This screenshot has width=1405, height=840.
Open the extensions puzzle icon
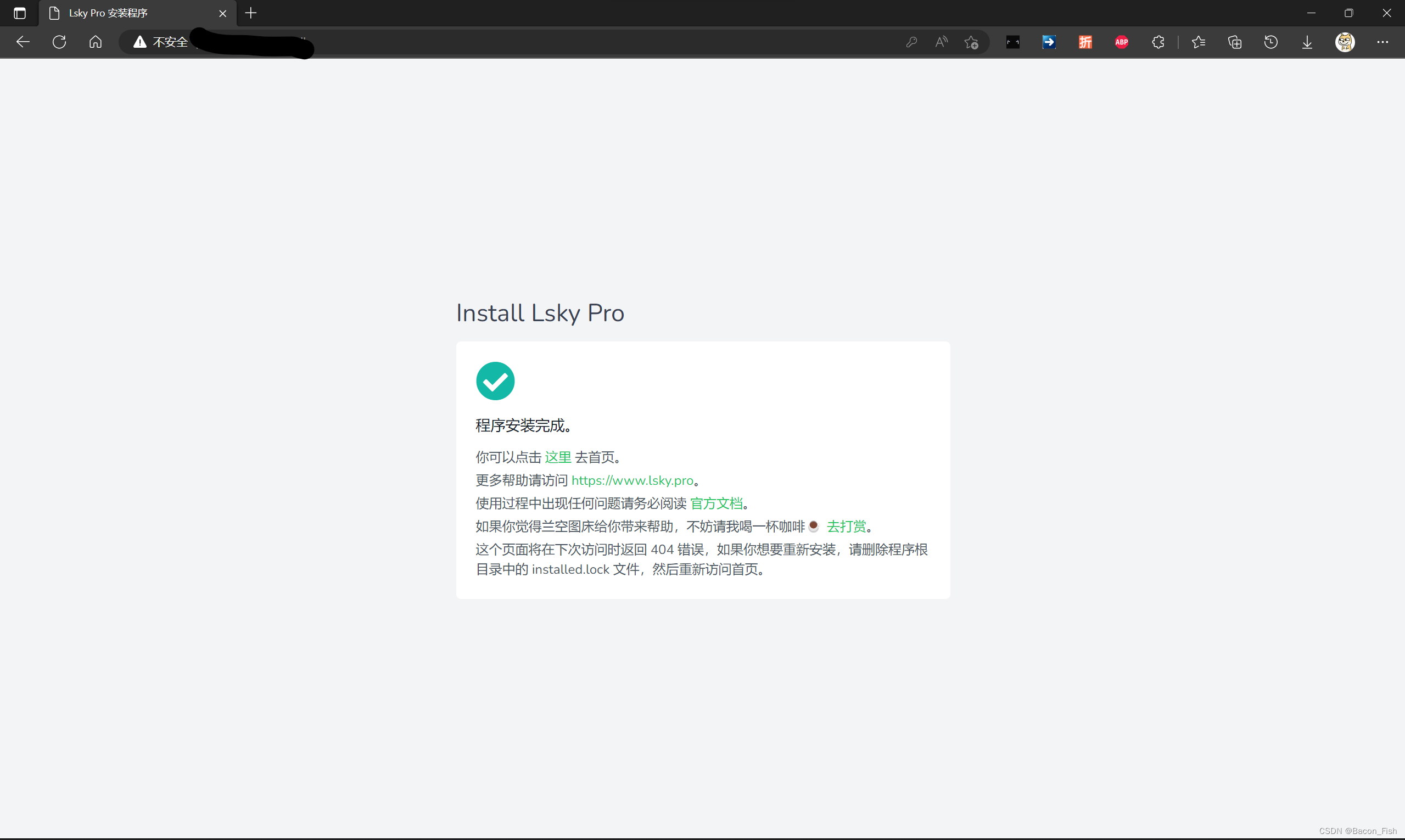coord(1157,42)
